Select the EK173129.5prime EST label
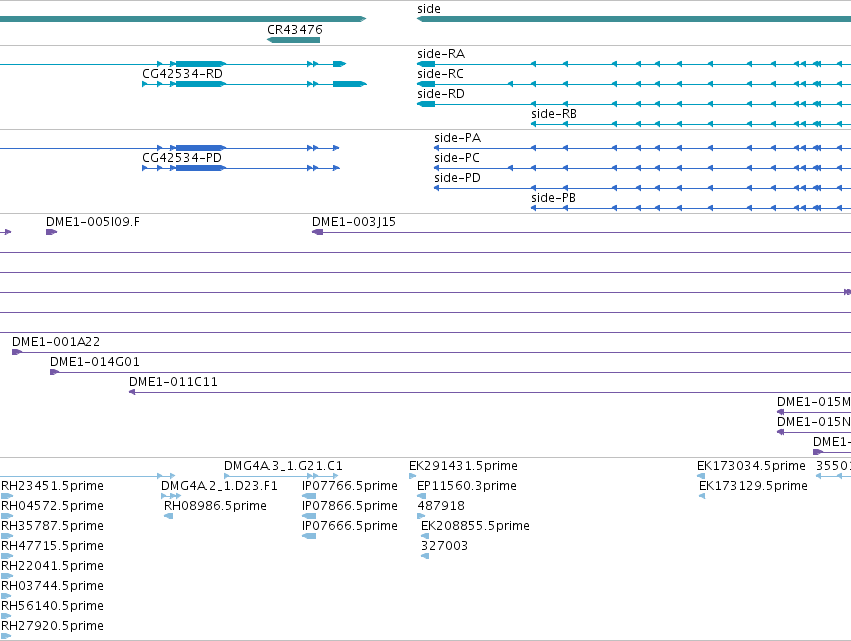 pos(753,486)
